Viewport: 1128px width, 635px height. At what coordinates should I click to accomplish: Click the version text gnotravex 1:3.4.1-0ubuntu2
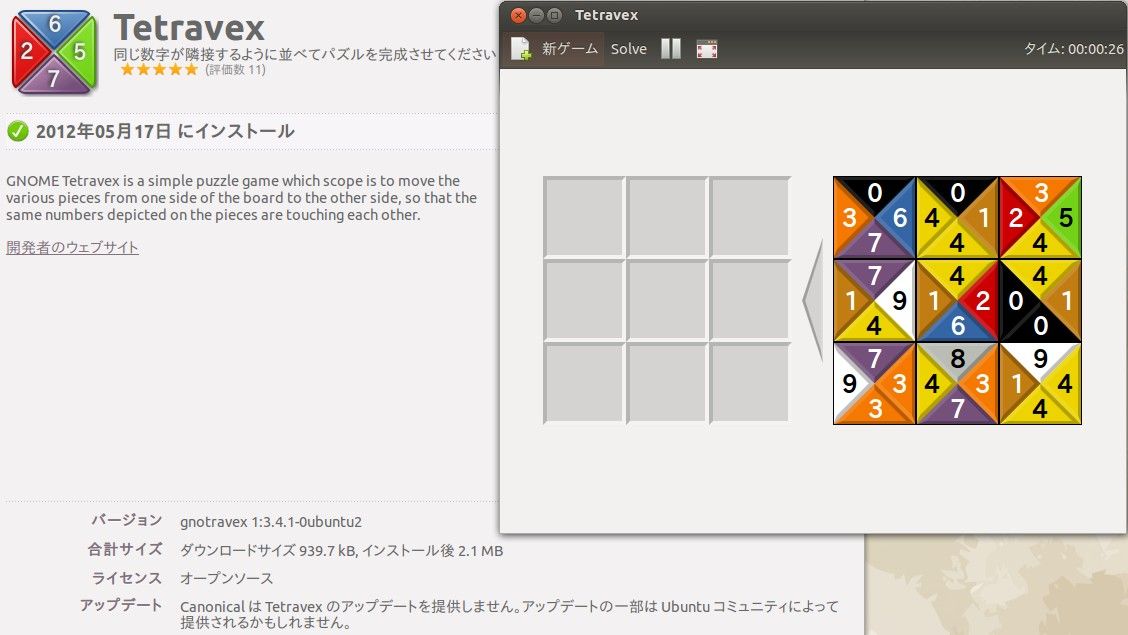(x=271, y=522)
